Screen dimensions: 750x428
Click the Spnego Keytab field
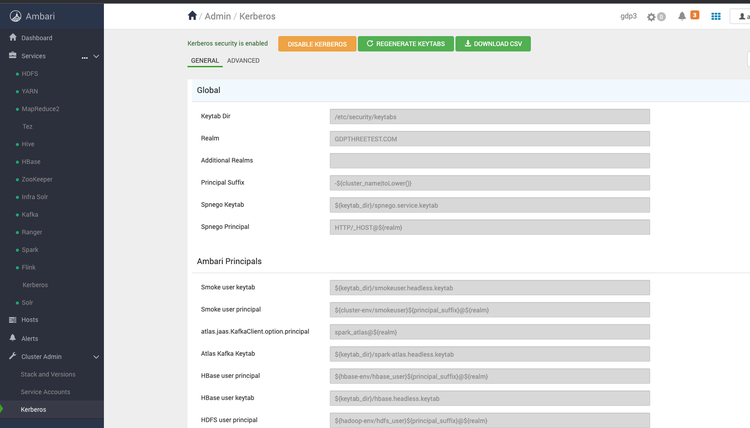(490, 205)
